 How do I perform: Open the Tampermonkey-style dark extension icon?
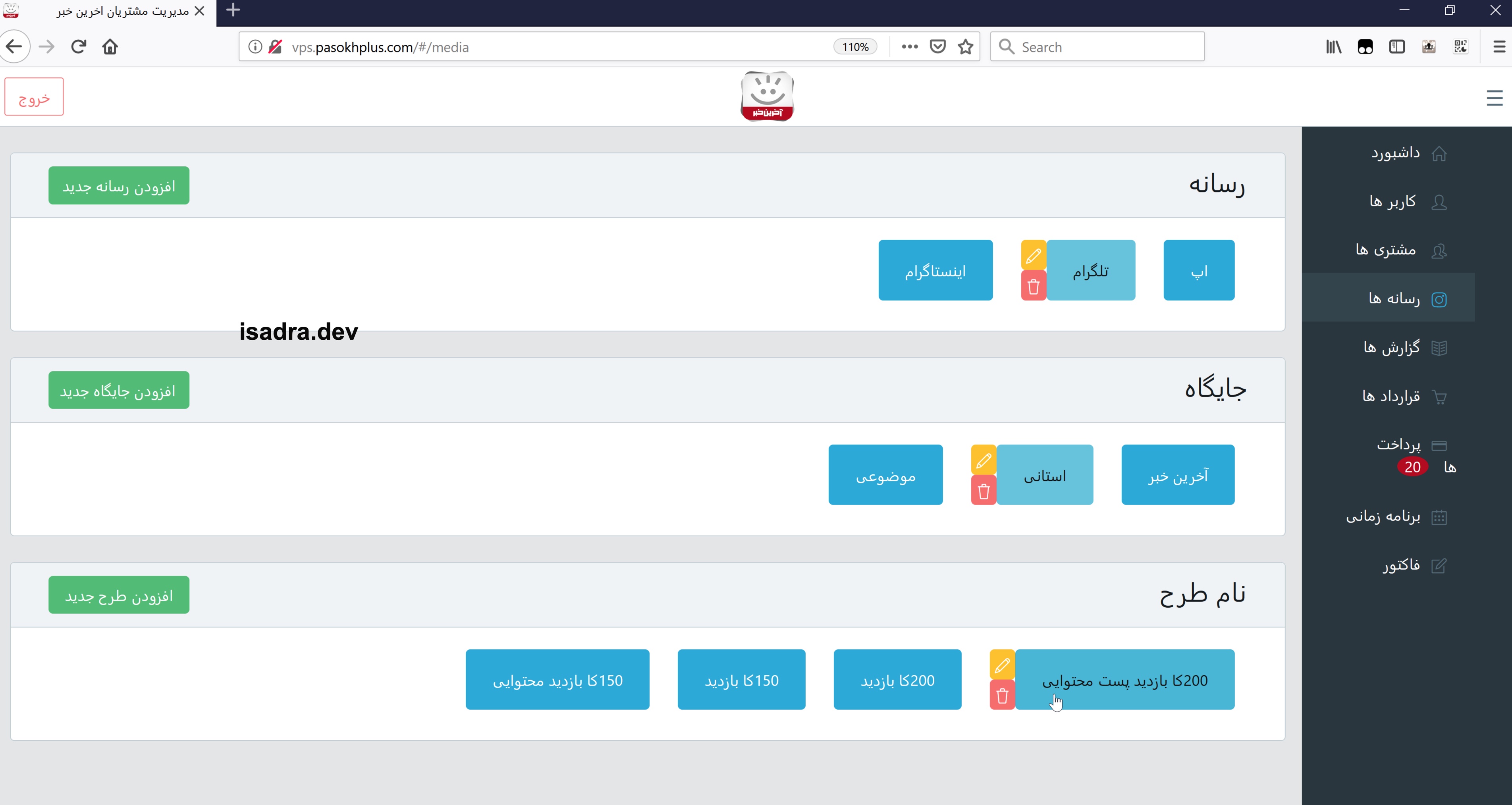pos(1365,47)
